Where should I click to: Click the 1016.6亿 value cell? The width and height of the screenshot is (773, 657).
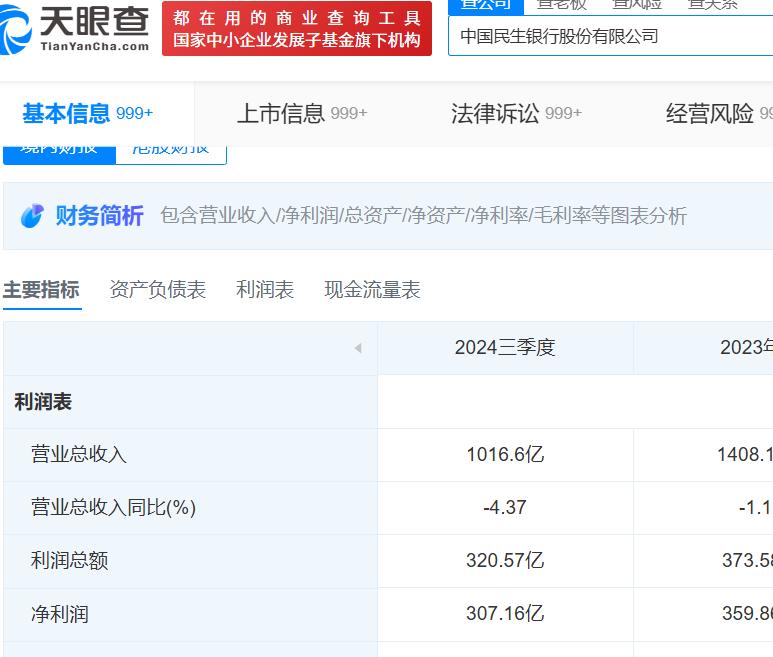(x=505, y=455)
